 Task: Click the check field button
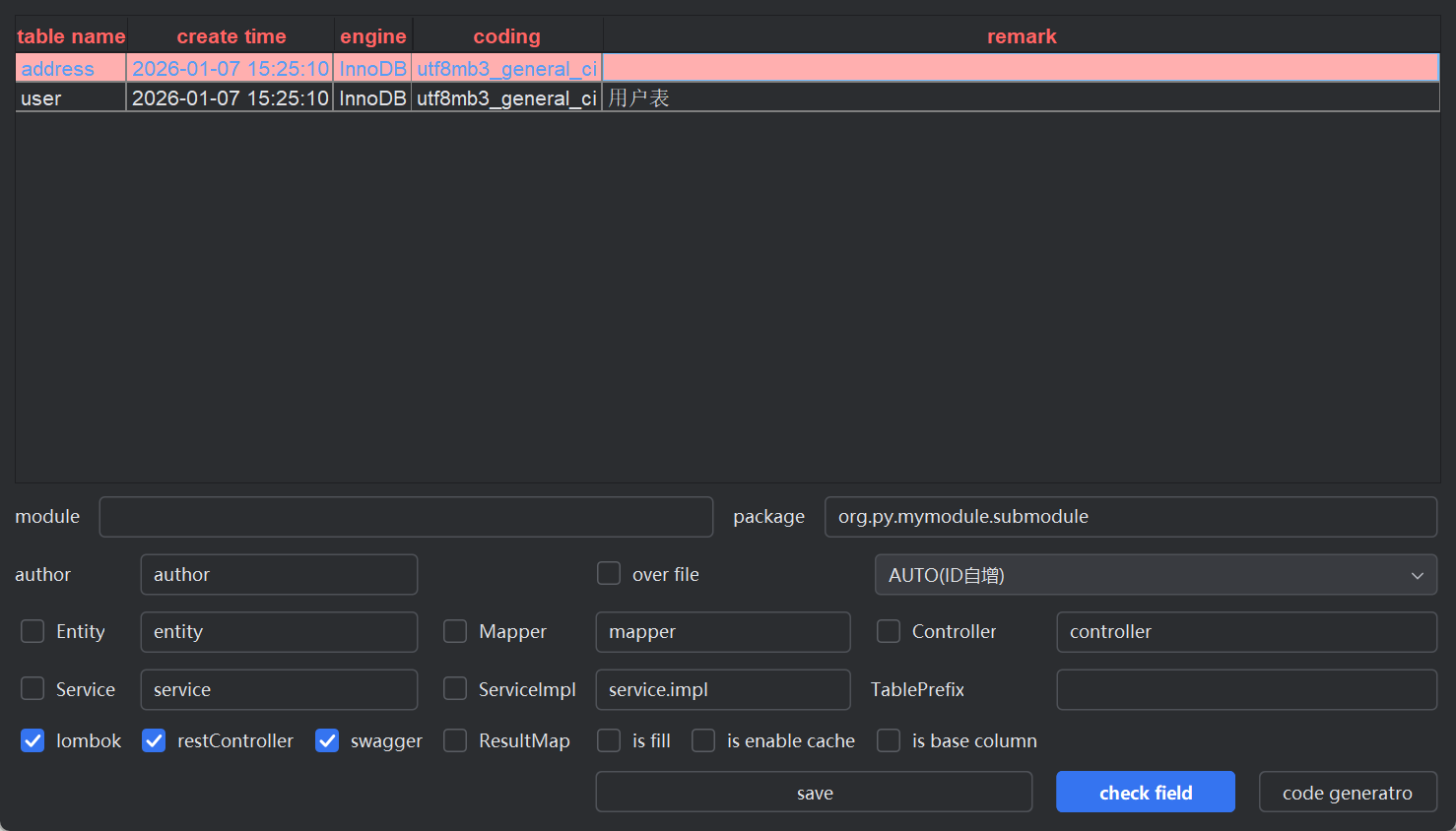[1146, 792]
